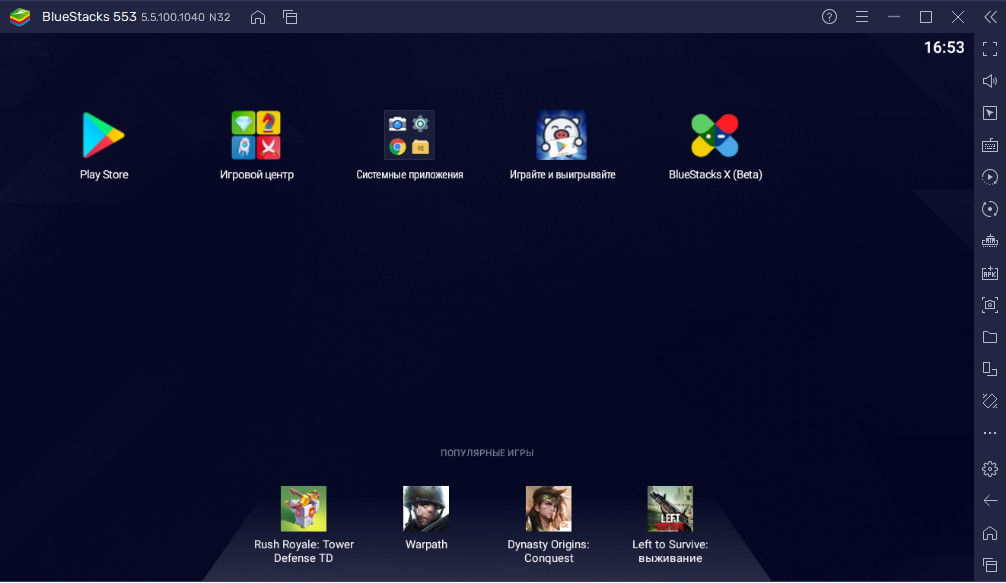Open BlueStacks X (Beta)
Image resolution: width=1006 pixels, height=583 pixels.
click(x=715, y=135)
